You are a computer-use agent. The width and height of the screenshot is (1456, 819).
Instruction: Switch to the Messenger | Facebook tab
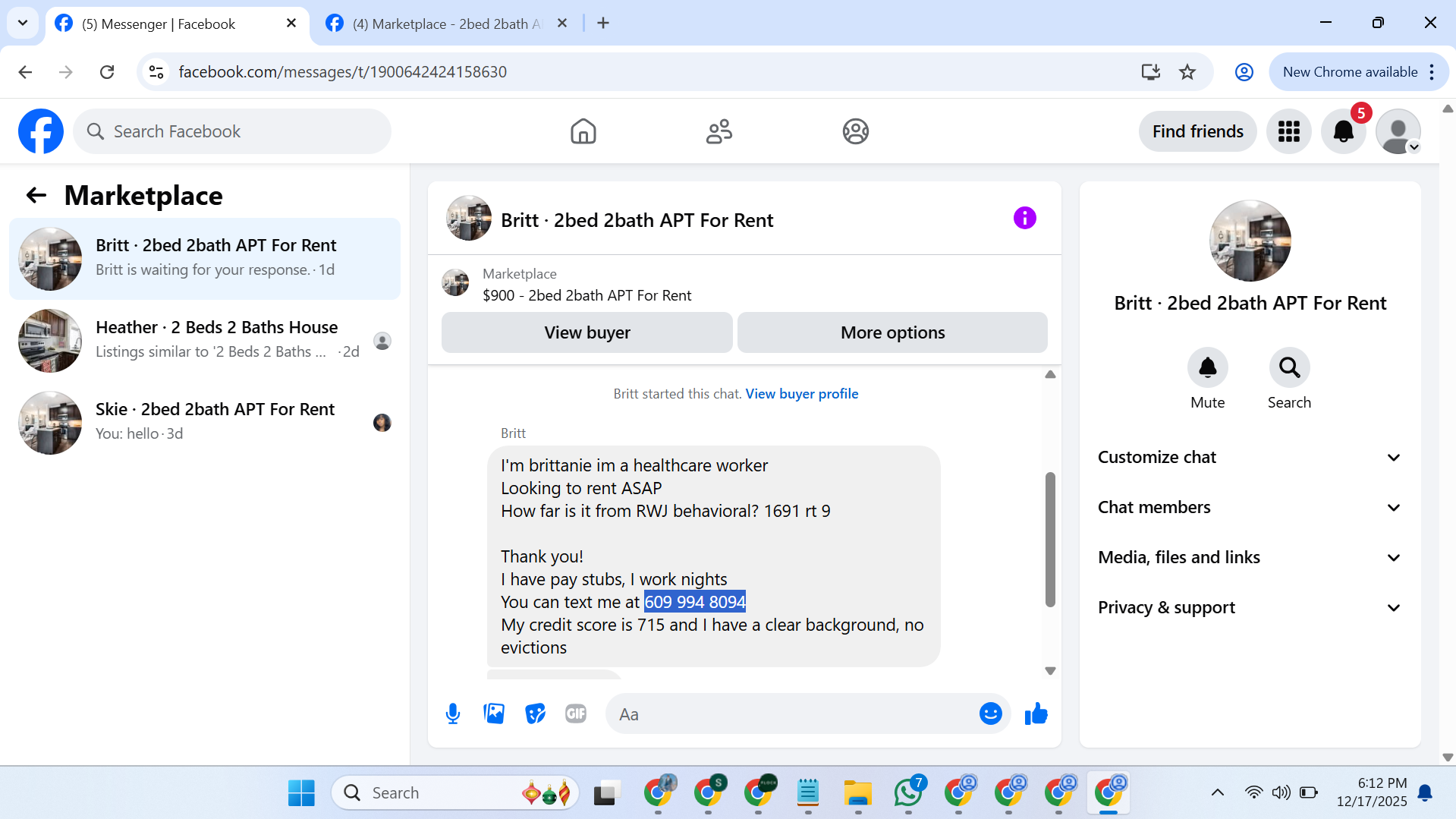coord(159,24)
